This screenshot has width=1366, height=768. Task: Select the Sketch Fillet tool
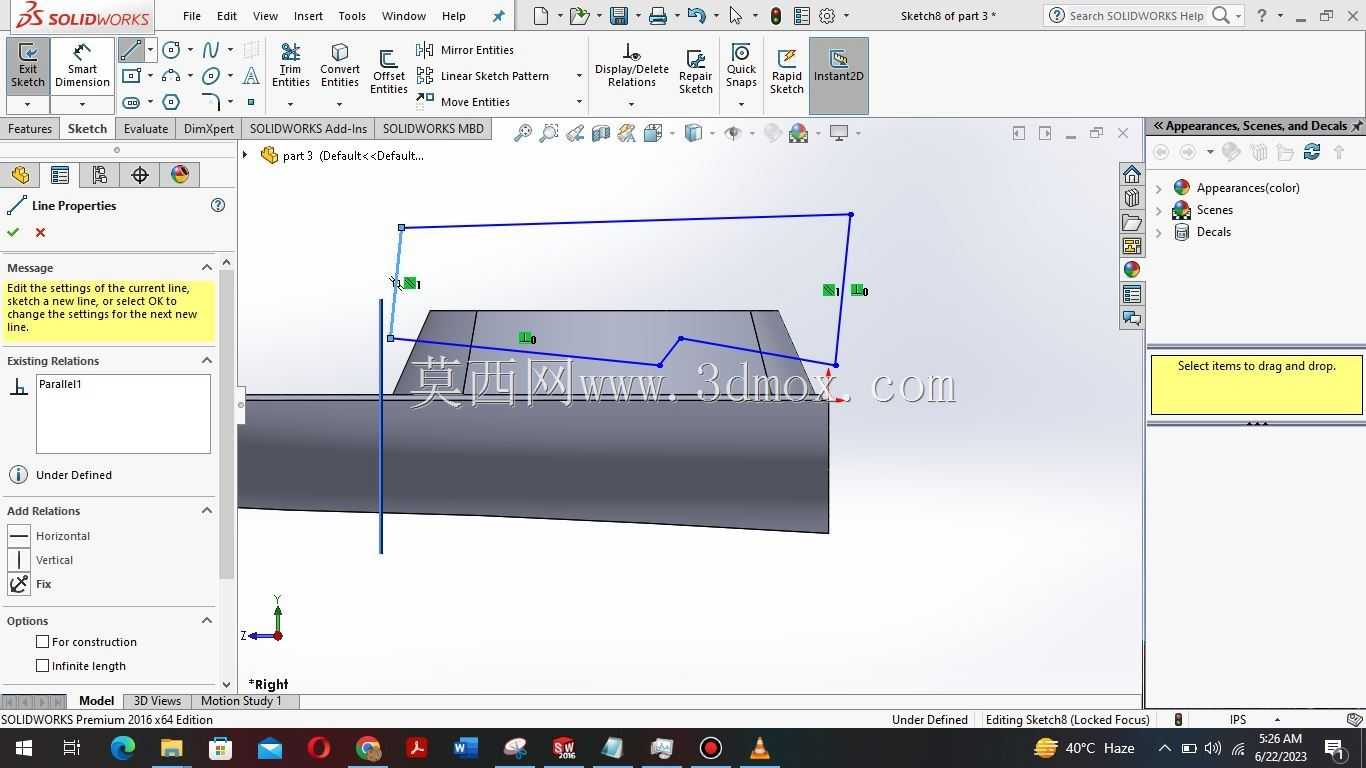tap(211, 102)
